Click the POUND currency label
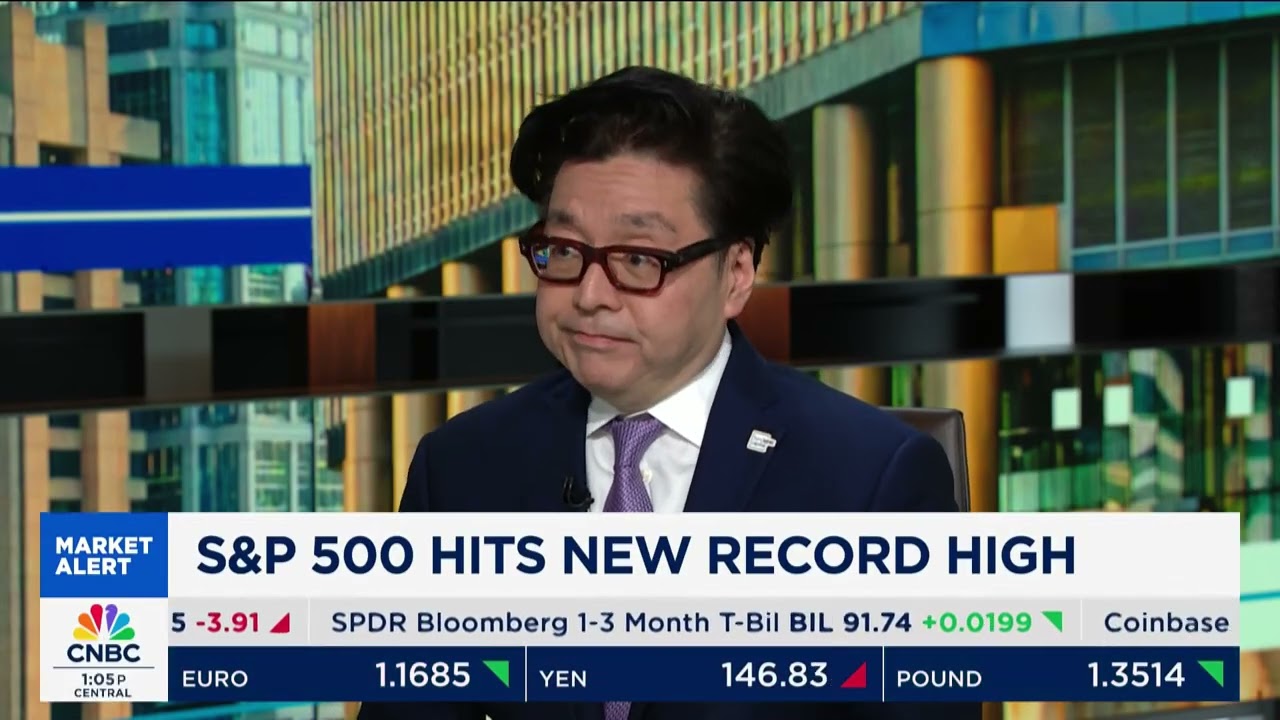1280x720 pixels. pyautogui.click(x=939, y=678)
